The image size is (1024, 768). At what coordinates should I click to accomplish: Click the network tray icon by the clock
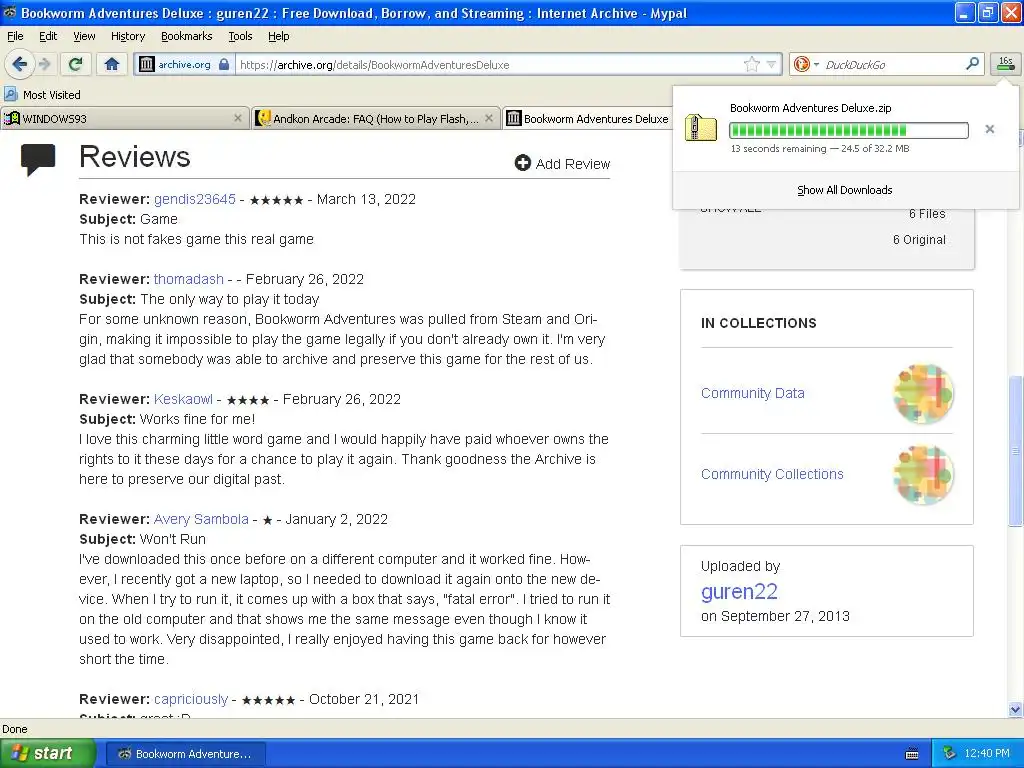[x=949, y=754]
